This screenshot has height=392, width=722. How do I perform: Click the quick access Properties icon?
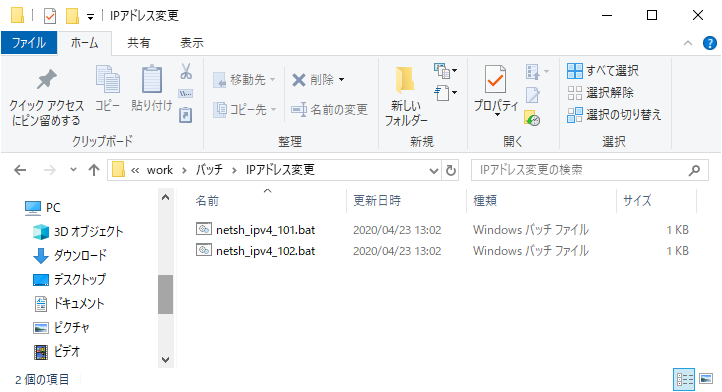click(x=50, y=16)
